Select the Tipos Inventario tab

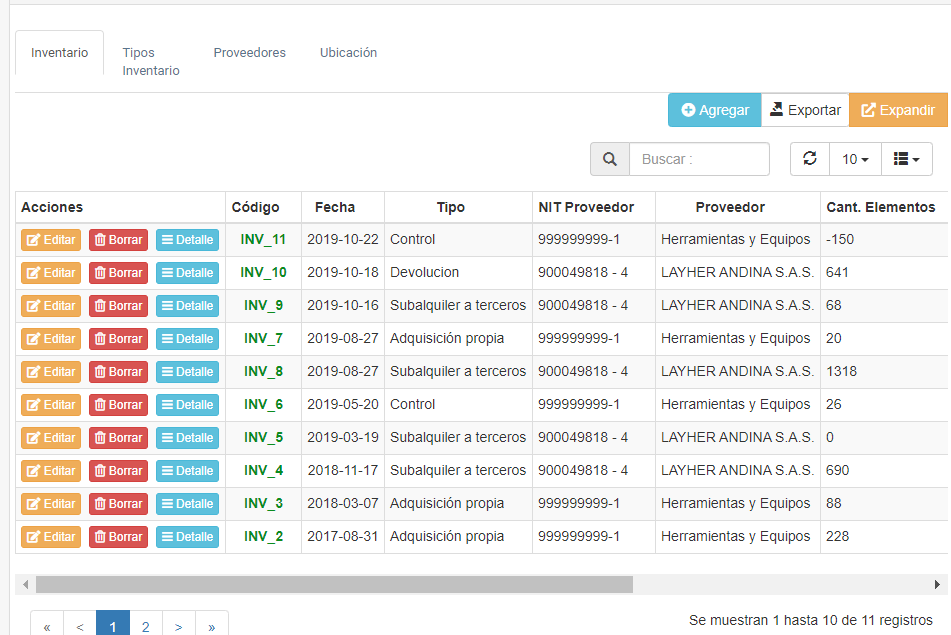coord(150,61)
